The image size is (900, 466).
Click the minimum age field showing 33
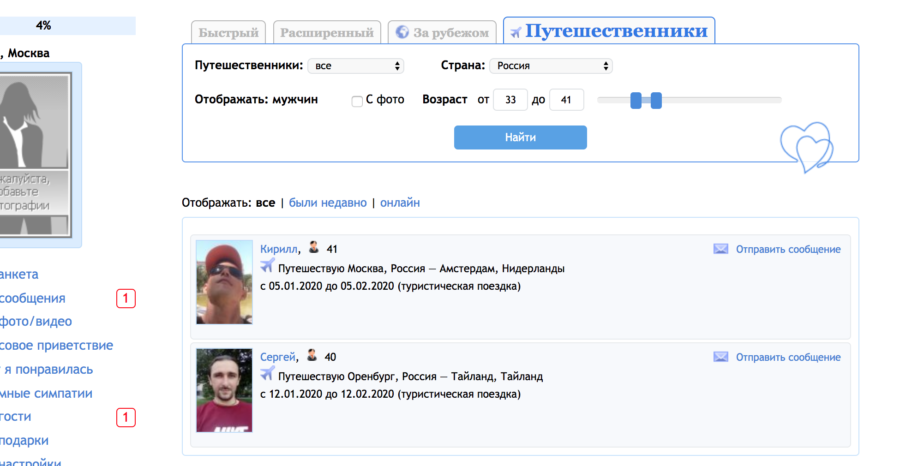coord(510,100)
